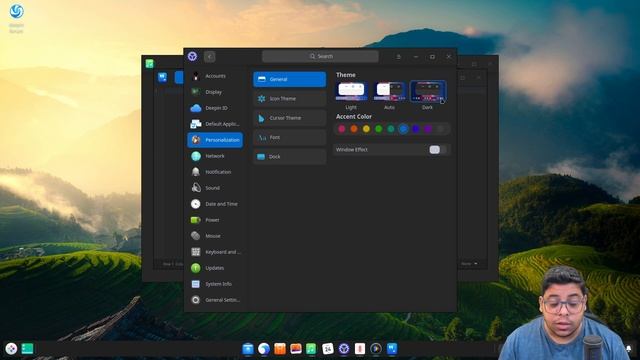The height and width of the screenshot is (360, 640).
Task: Open Icon Theme options
Action: [x=289, y=98]
